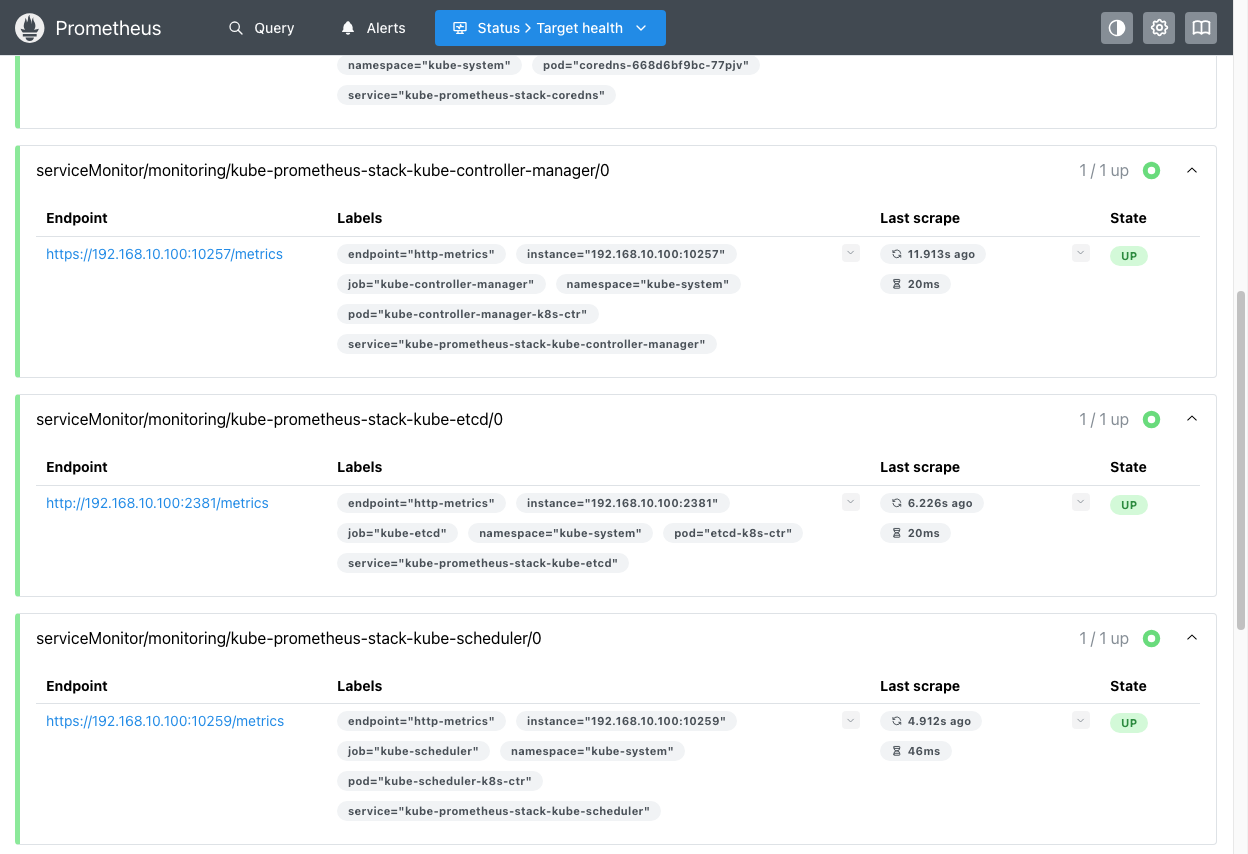Click label service="kube-prometheus-stack-coredns"
This screenshot has width=1248, height=854.
pos(476,95)
